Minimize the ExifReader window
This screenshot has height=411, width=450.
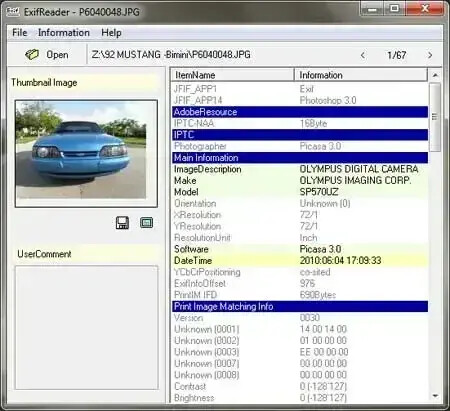372,9
